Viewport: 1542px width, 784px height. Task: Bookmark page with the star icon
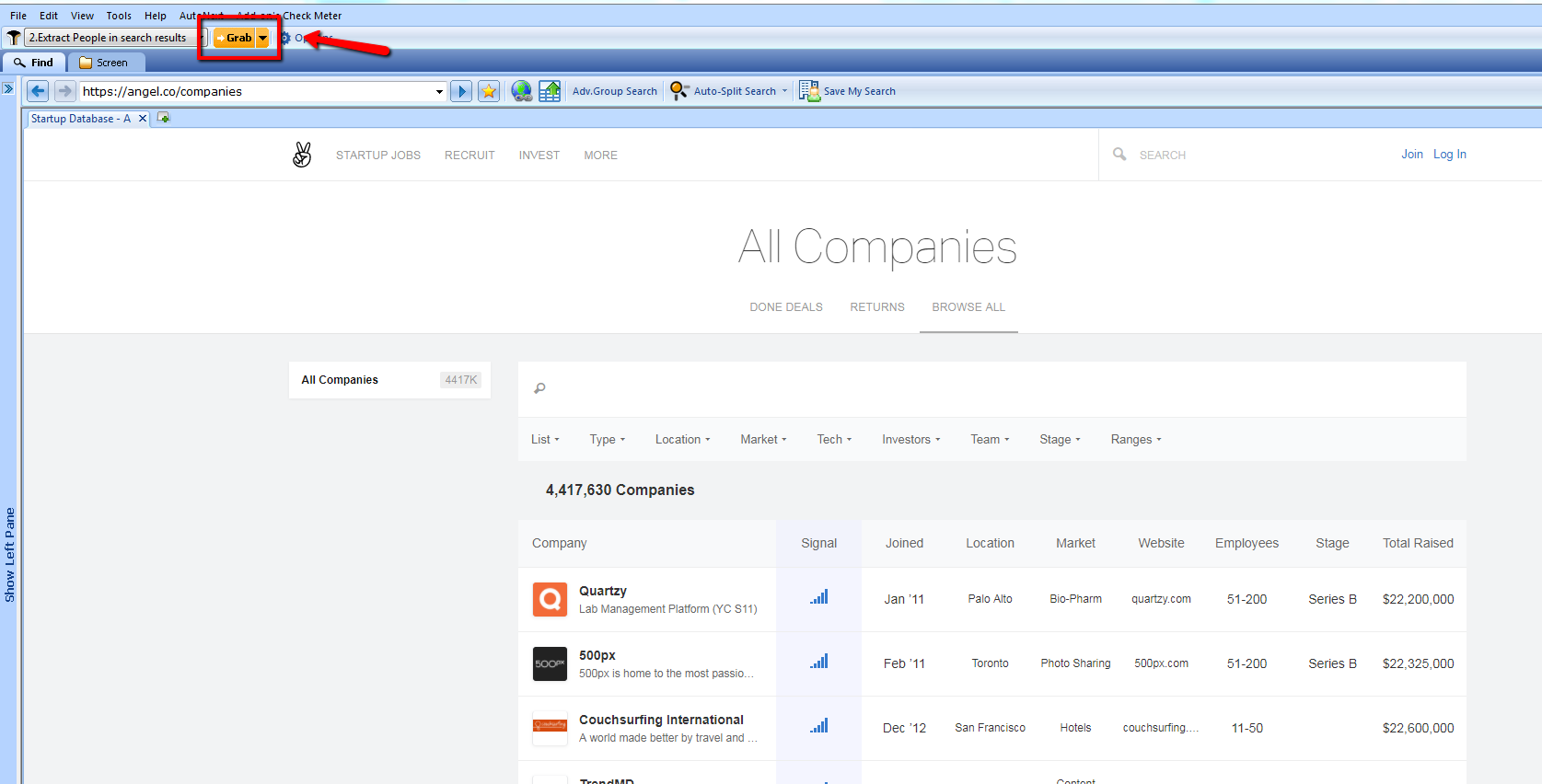tap(489, 91)
